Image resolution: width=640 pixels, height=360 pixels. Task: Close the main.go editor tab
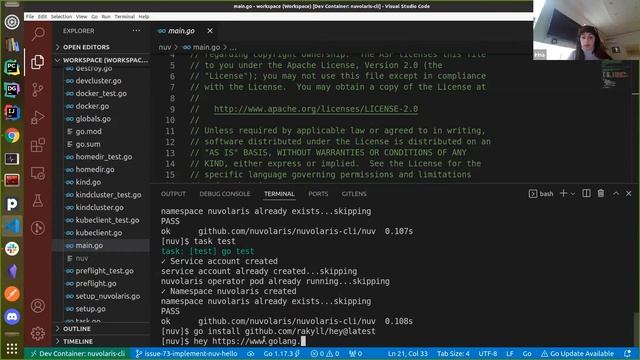pyautogui.click(x=210, y=31)
